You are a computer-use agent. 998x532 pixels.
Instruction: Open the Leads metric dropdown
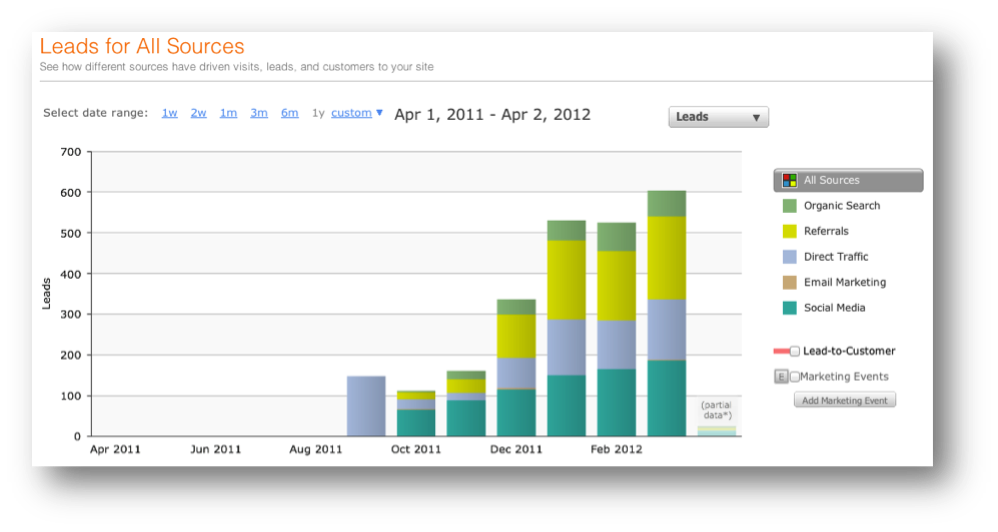[x=718, y=117]
